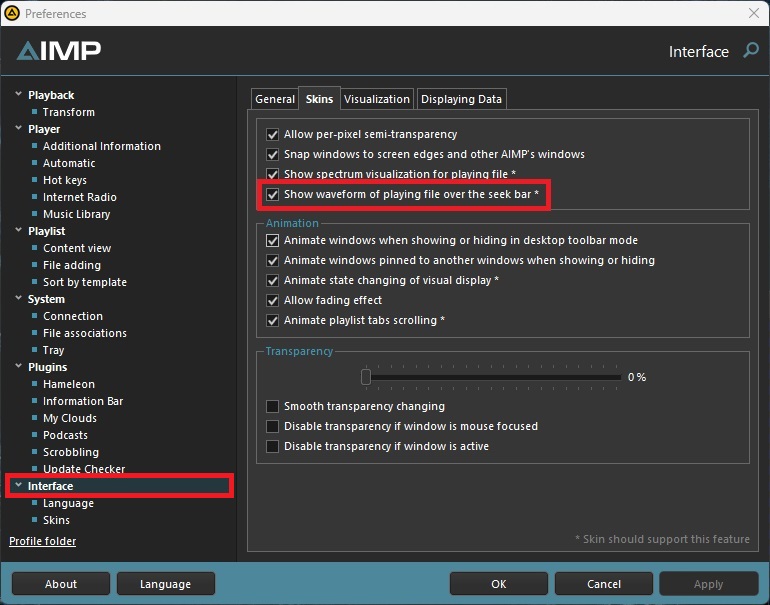Select Tray in tree
The image size is (770, 605).
(54, 350)
